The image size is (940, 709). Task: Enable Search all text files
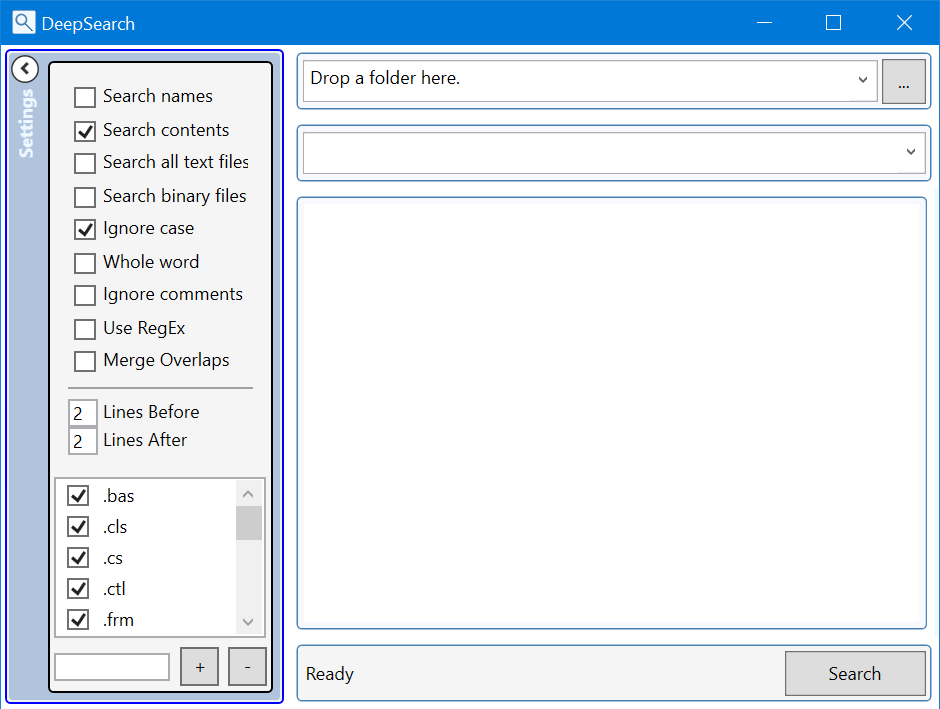click(x=85, y=163)
